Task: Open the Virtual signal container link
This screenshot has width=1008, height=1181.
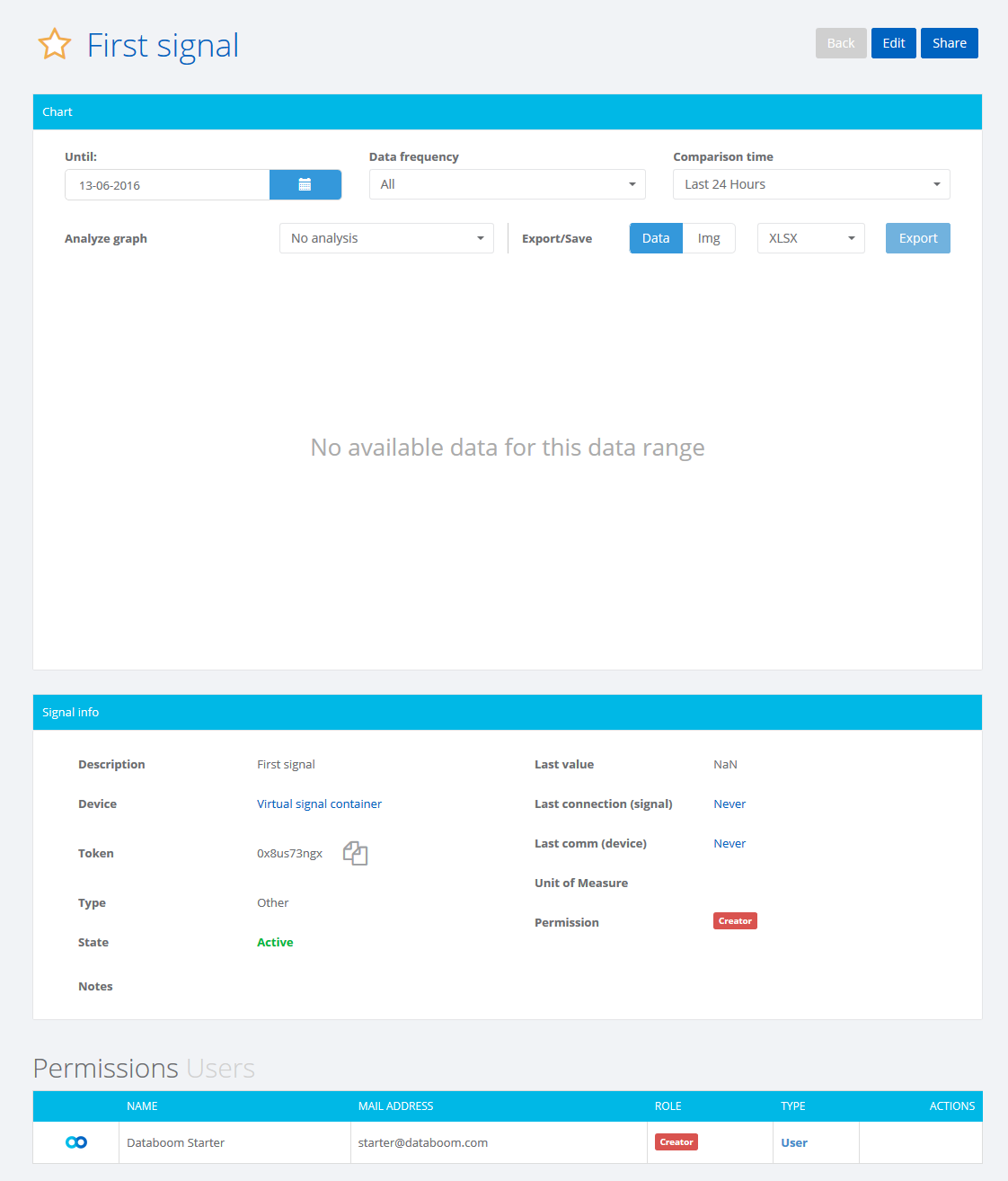Action: click(319, 804)
